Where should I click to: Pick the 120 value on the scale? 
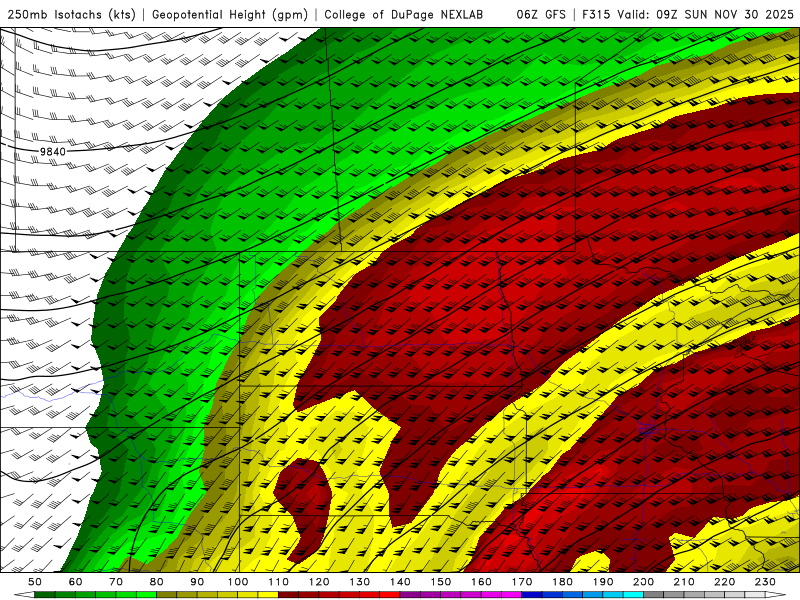point(319,582)
